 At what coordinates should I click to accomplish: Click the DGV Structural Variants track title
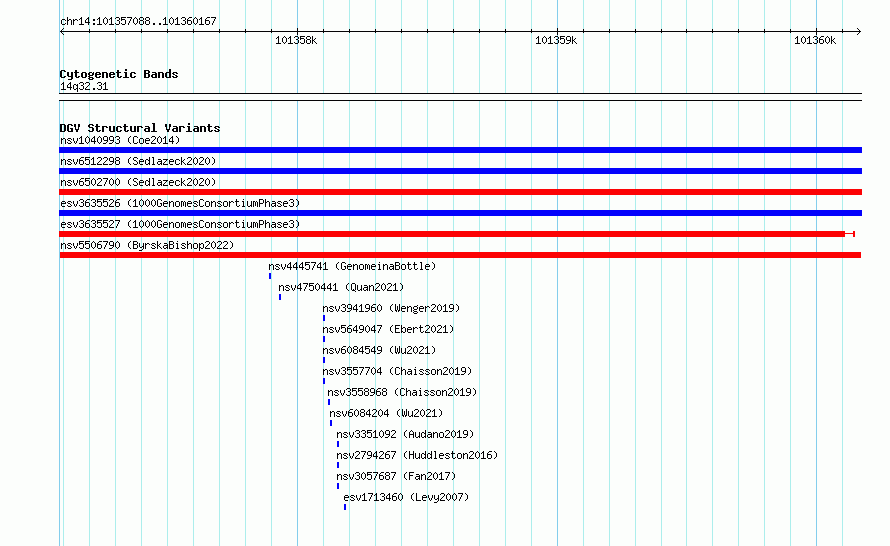(140, 128)
